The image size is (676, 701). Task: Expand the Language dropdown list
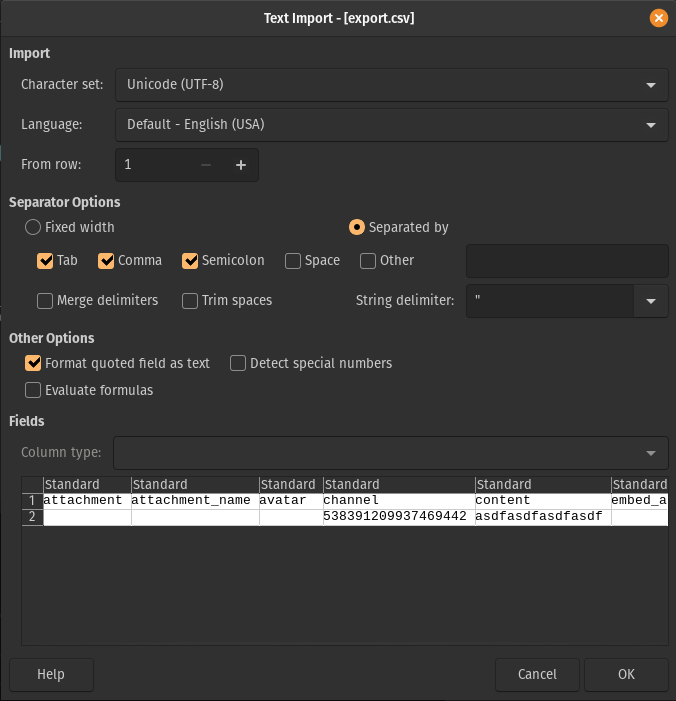[x=391, y=125]
